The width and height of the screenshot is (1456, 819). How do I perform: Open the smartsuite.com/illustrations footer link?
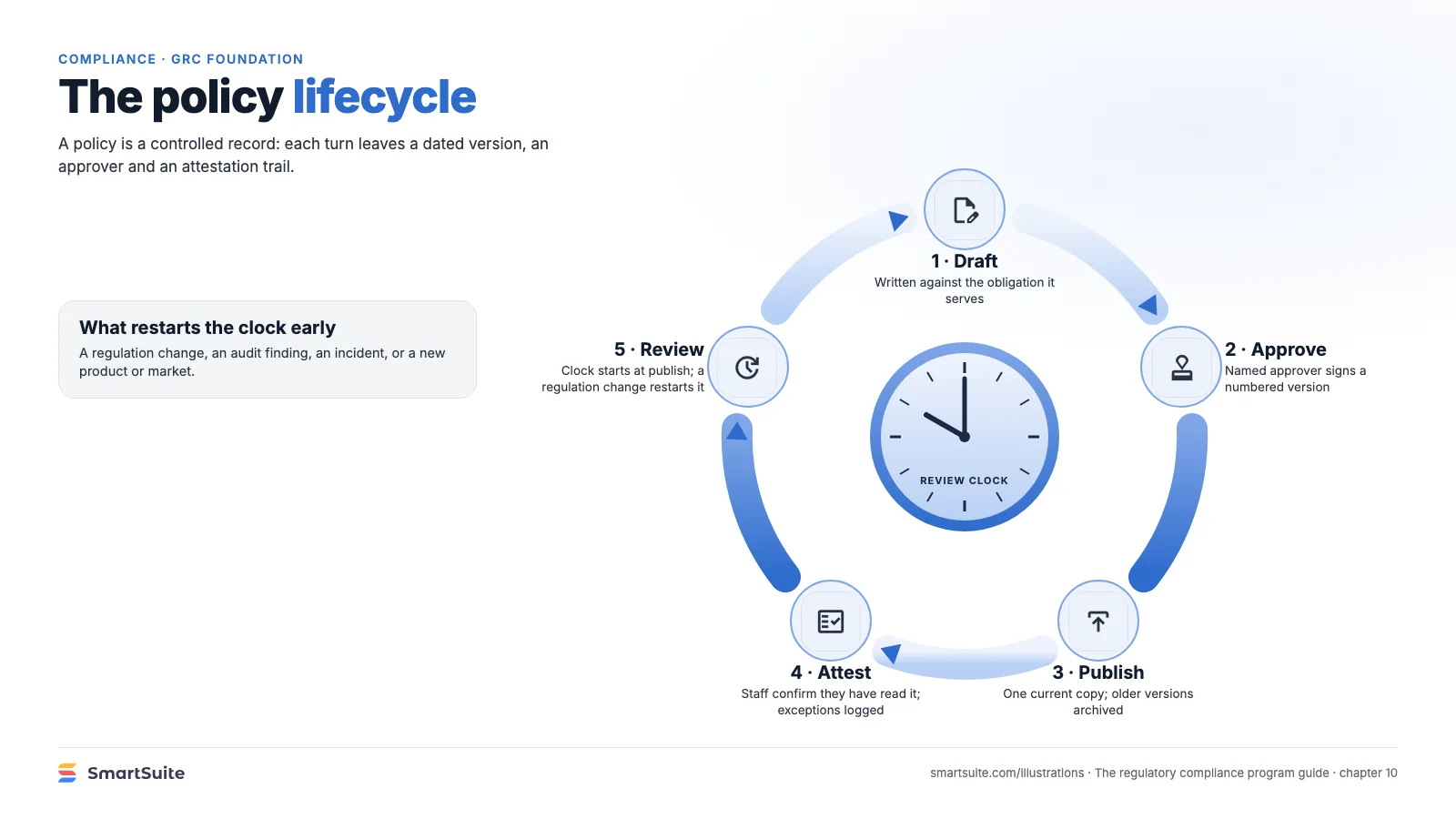point(1006,773)
